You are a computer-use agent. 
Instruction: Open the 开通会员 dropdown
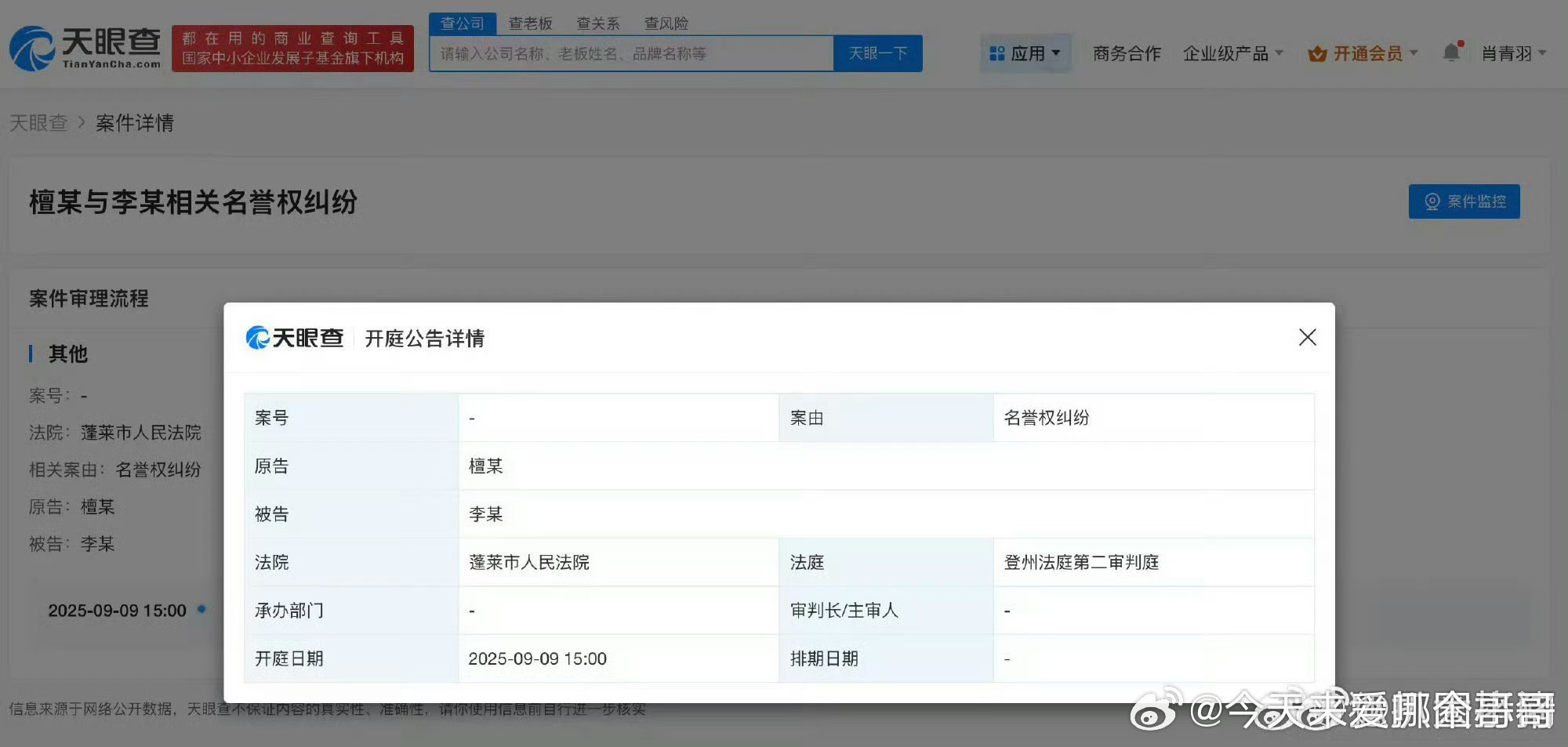point(1363,53)
